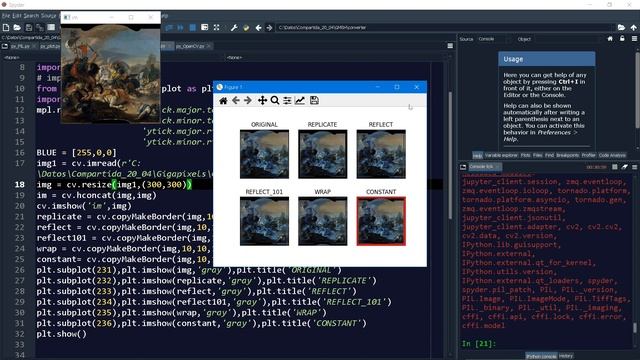Open Edit axis parameters in Figure 1
Viewport: 640px width, 360px height.
(300, 100)
